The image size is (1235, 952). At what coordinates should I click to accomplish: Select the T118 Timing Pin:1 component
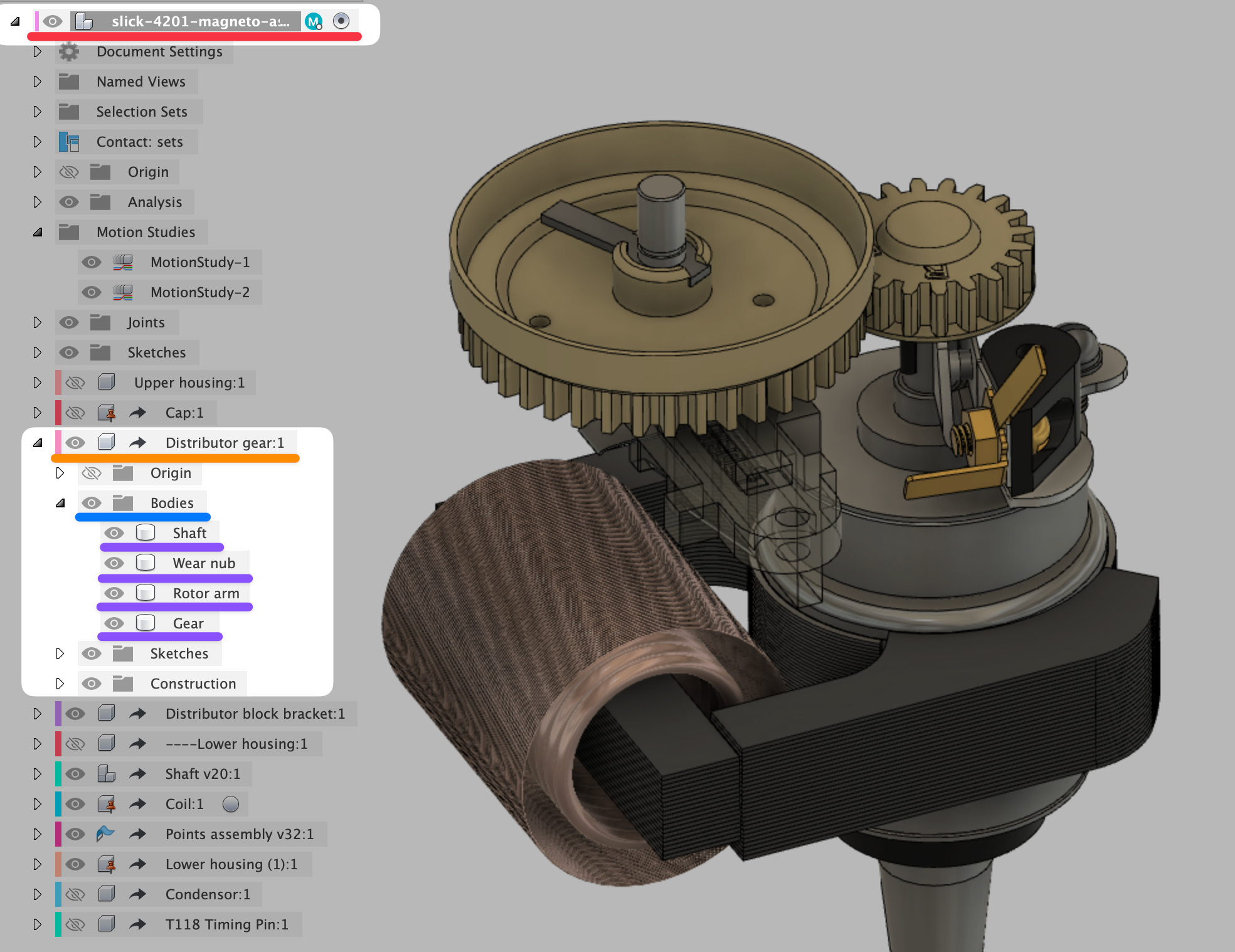[x=227, y=924]
